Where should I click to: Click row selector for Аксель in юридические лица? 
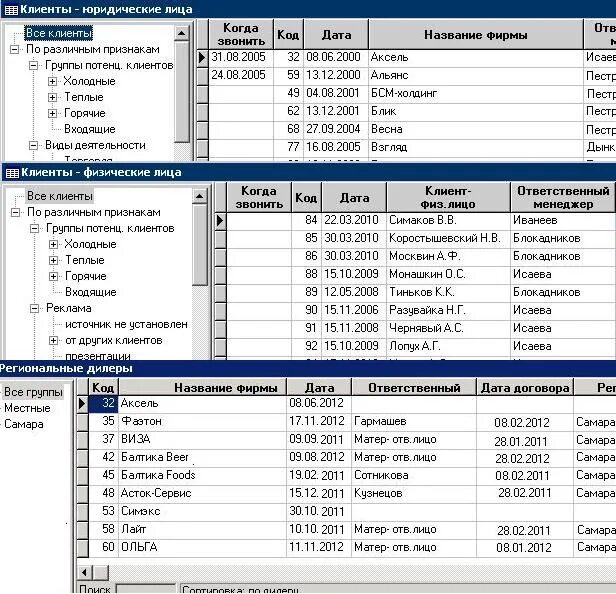(x=202, y=58)
